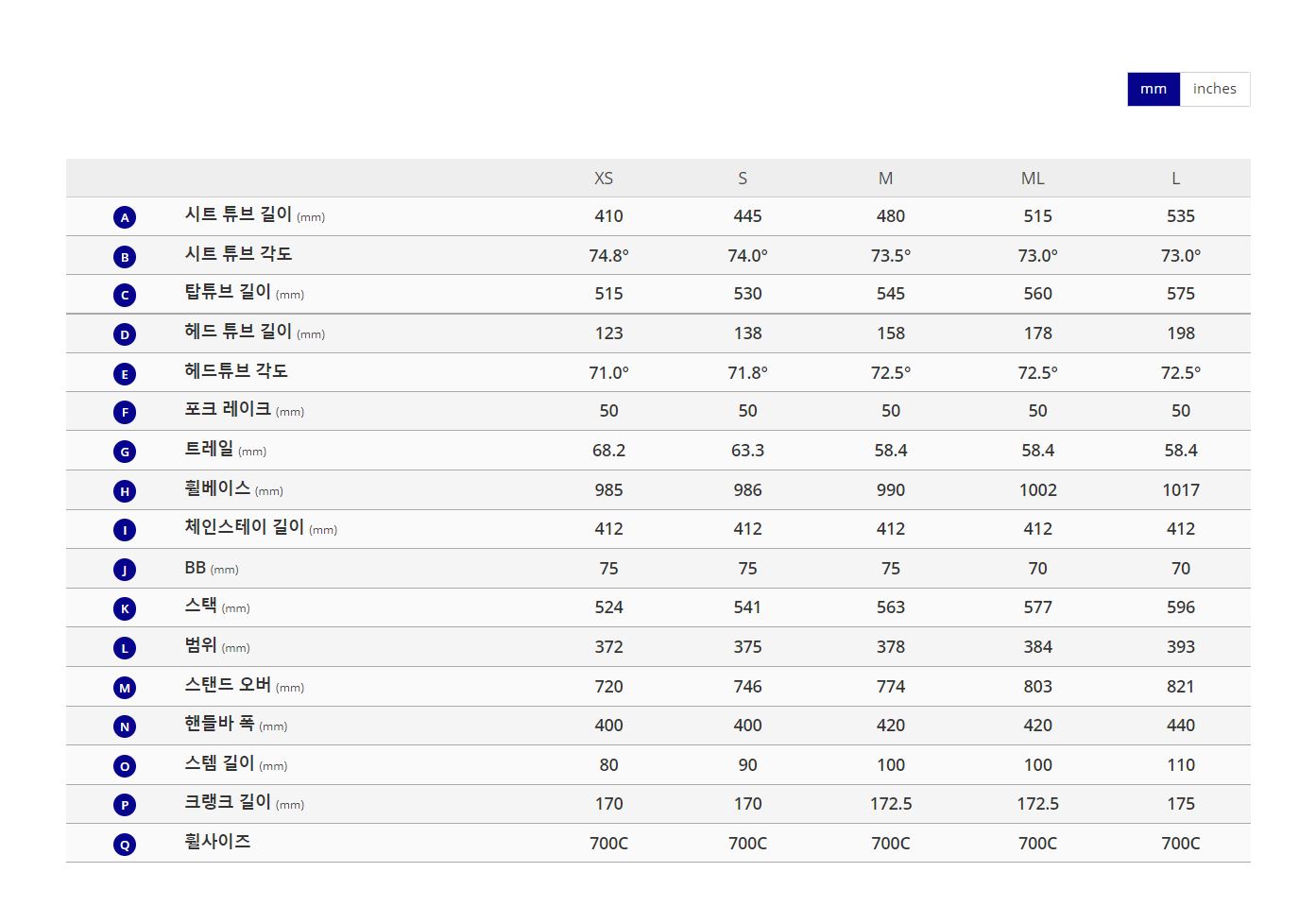Select the S size column header
1316x906 pixels.
coord(743,179)
